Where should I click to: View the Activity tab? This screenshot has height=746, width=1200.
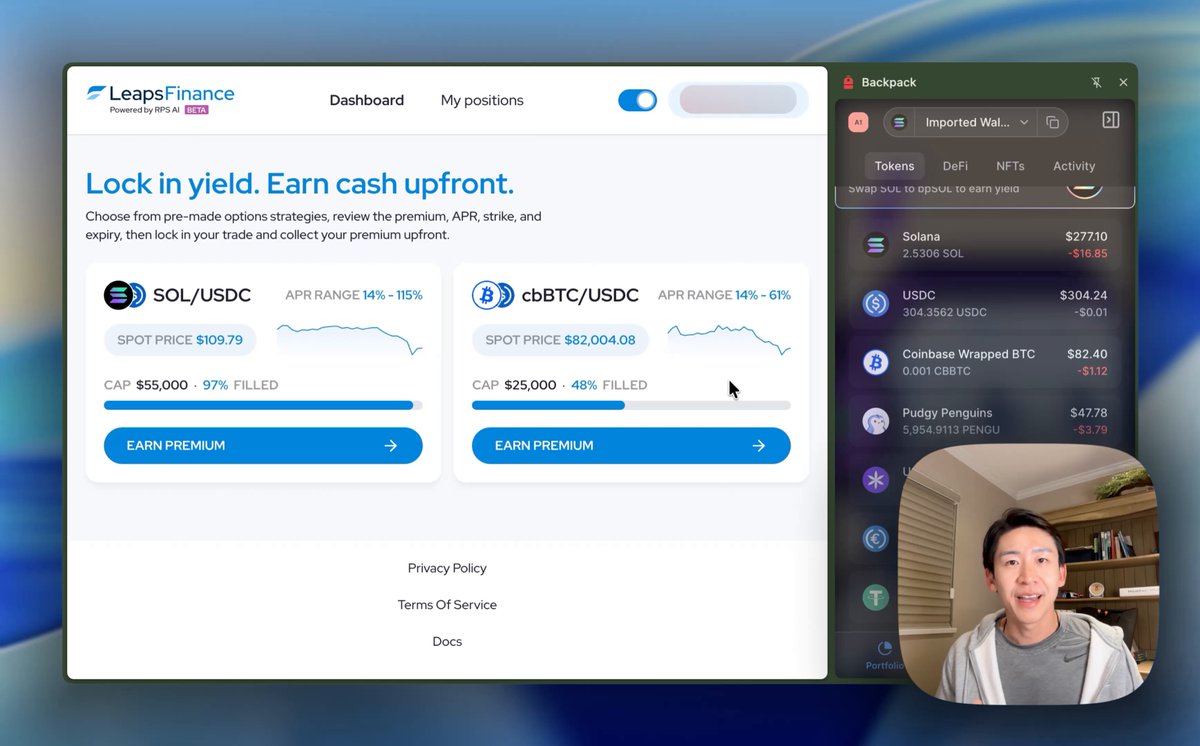tap(1074, 166)
